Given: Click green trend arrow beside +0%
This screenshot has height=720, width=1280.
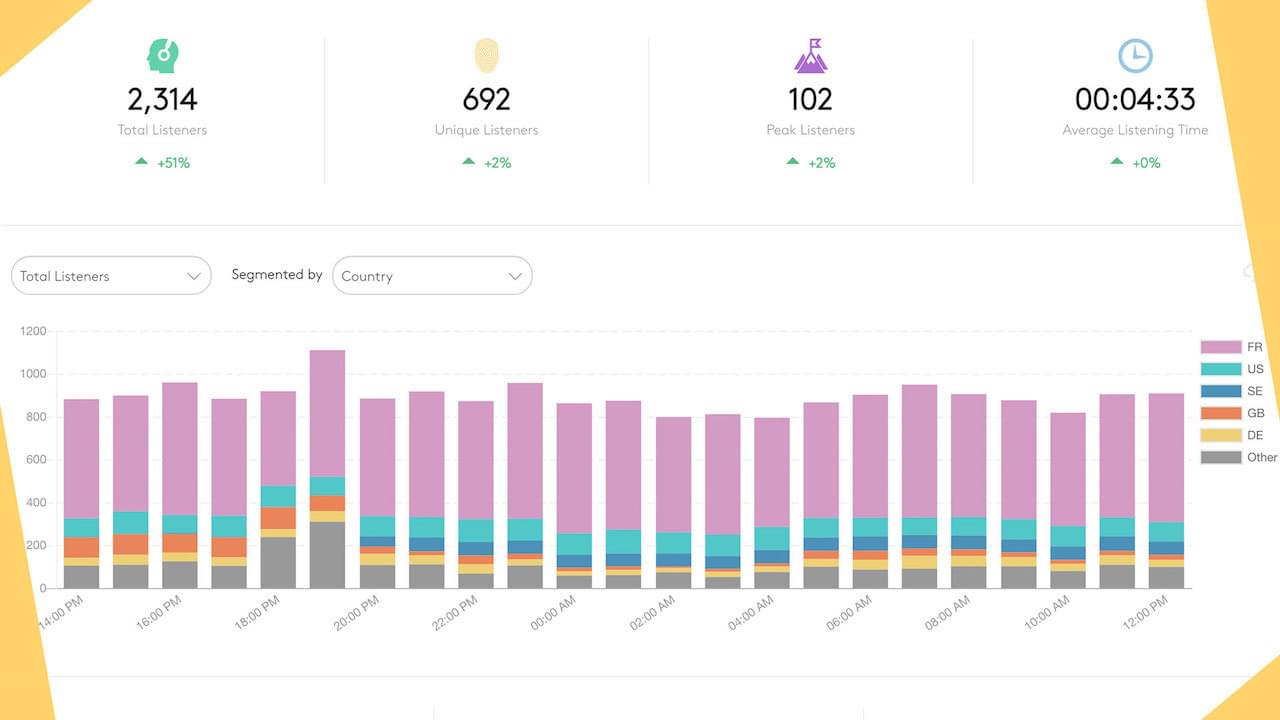Looking at the screenshot, I should point(1117,161).
